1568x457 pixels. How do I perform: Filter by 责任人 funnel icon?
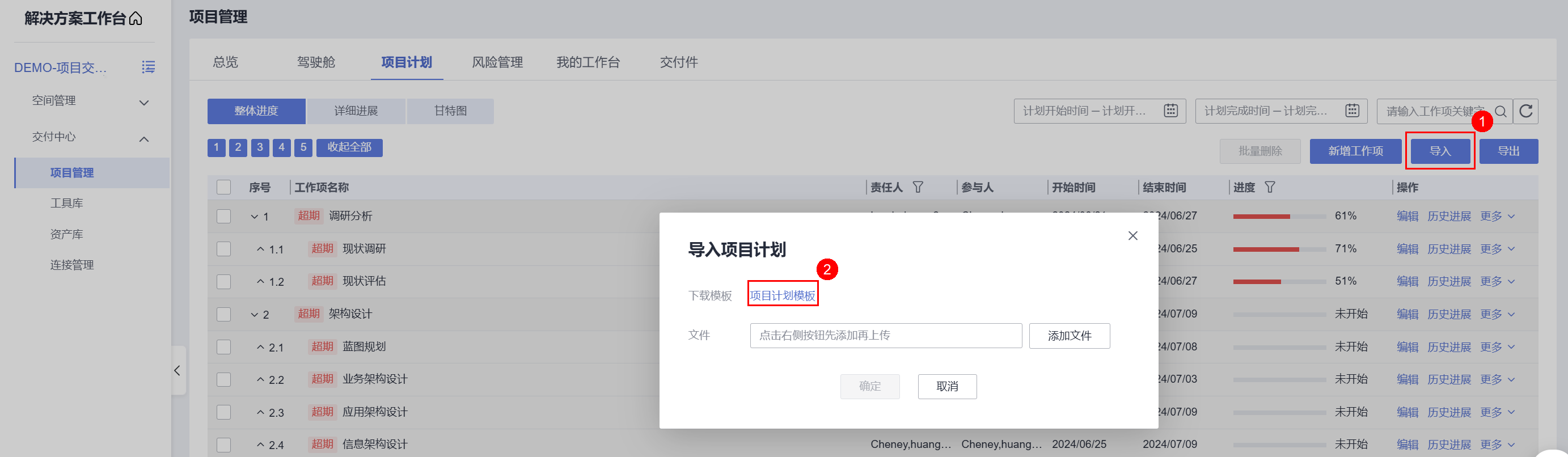pos(918,188)
